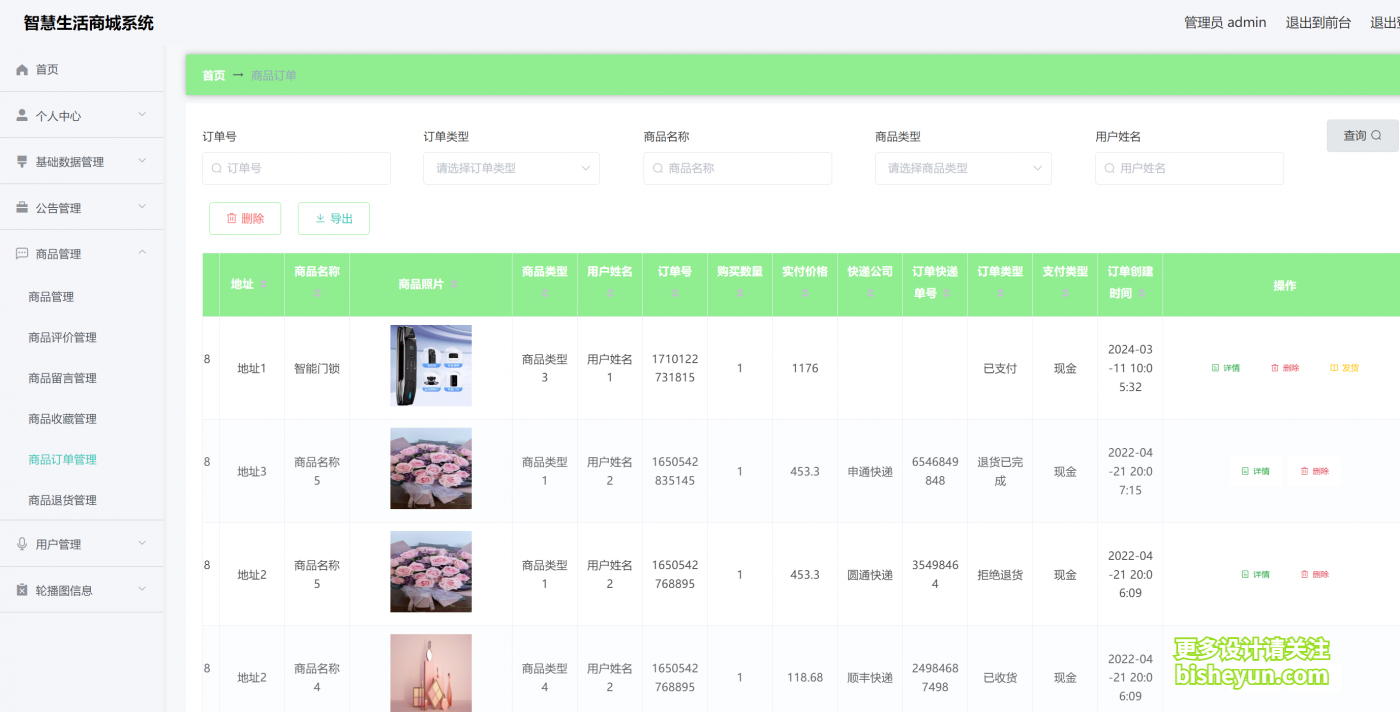This screenshot has height=712, width=1400.
Task: Click the 导出 export button
Action: point(333,218)
